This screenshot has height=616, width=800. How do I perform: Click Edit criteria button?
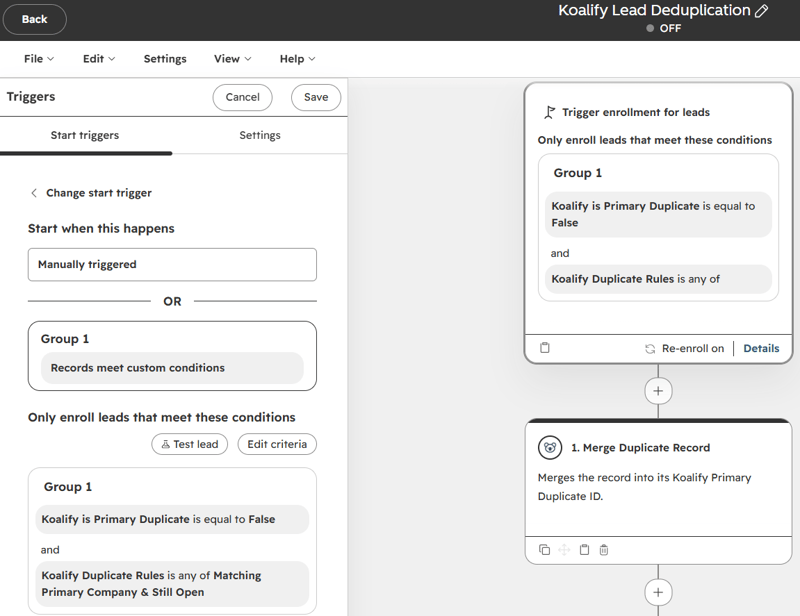(x=277, y=445)
